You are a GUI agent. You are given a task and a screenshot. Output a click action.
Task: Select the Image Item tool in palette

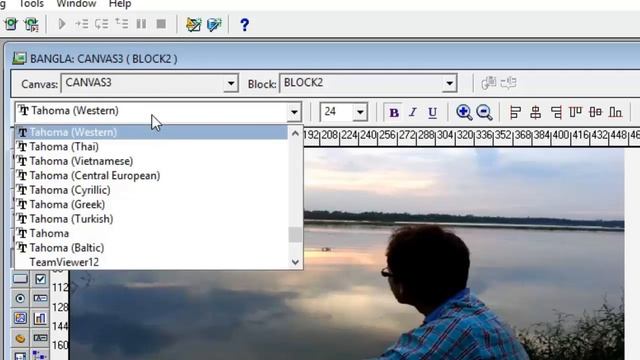click(20, 318)
